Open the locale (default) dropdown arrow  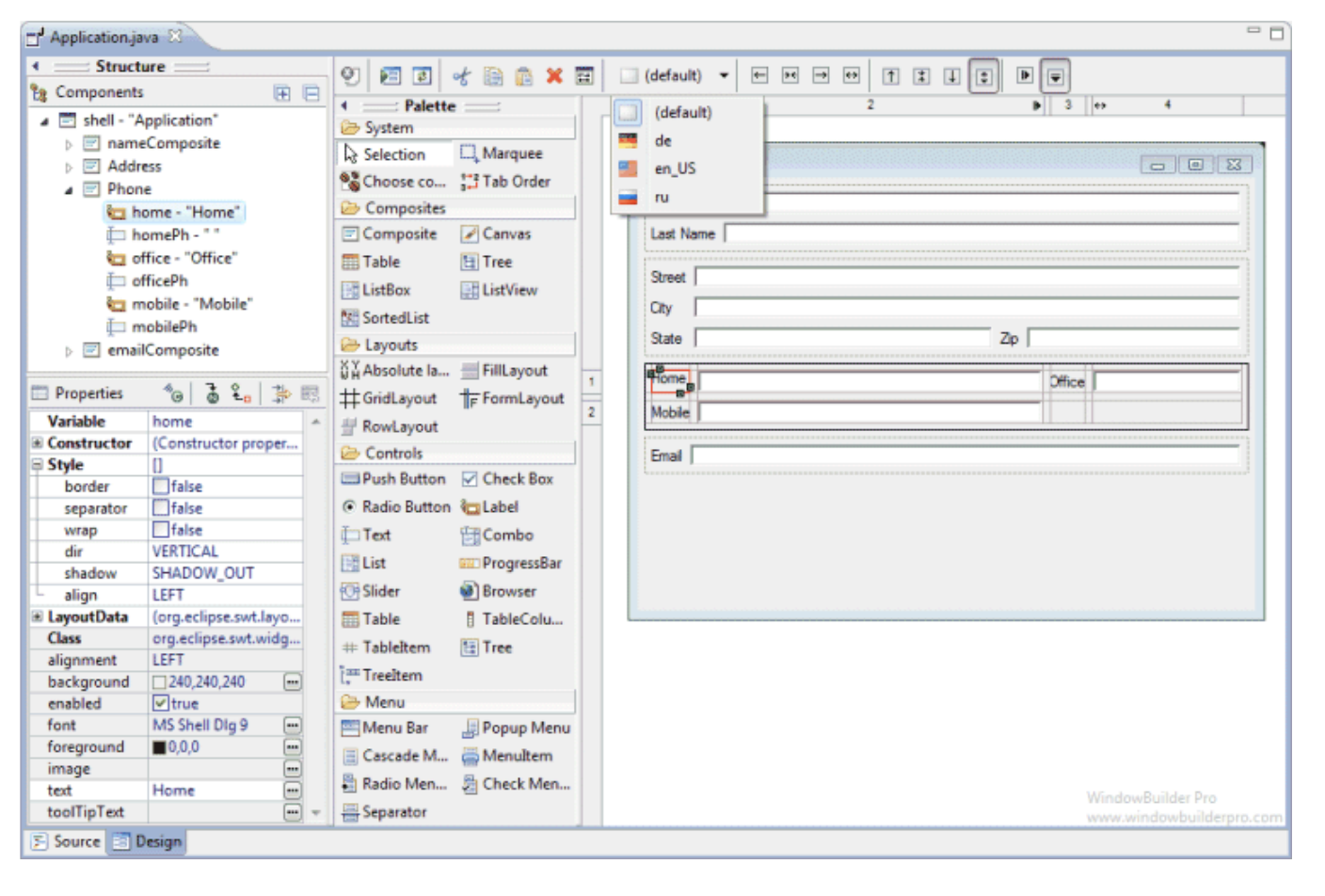(x=724, y=76)
